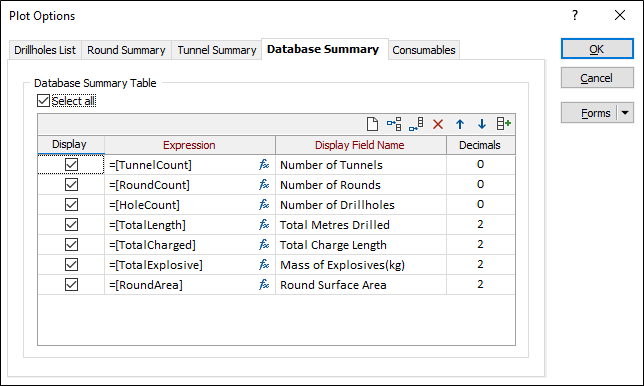The width and height of the screenshot is (644, 386).
Task: Open the Round Summary tab
Action: tap(126, 50)
